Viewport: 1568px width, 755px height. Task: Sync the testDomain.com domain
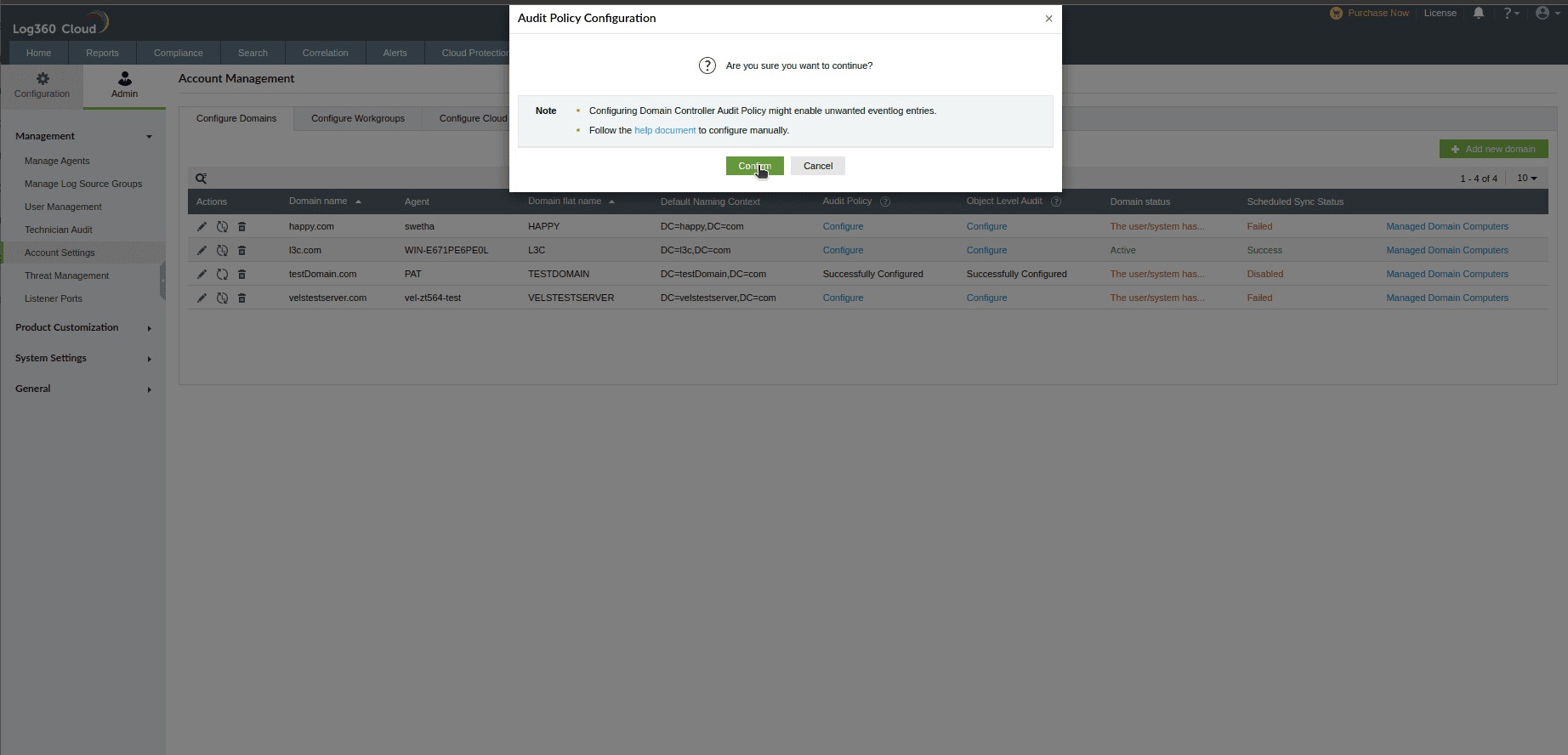tap(222, 274)
